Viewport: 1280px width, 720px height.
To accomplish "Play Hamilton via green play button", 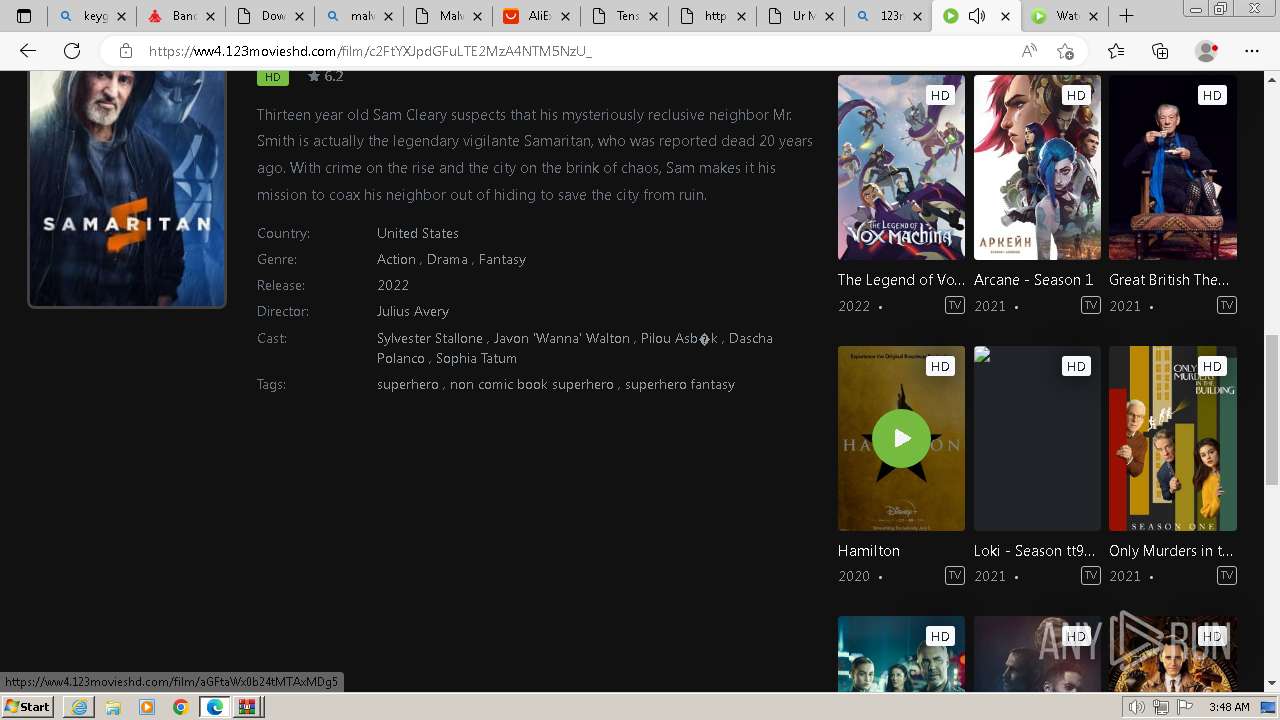I will tap(901, 438).
